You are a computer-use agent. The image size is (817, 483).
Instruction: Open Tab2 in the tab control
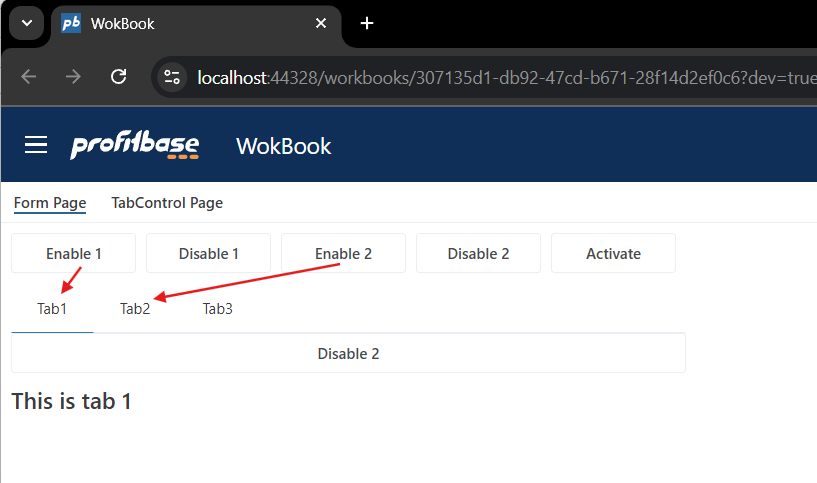point(135,309)
